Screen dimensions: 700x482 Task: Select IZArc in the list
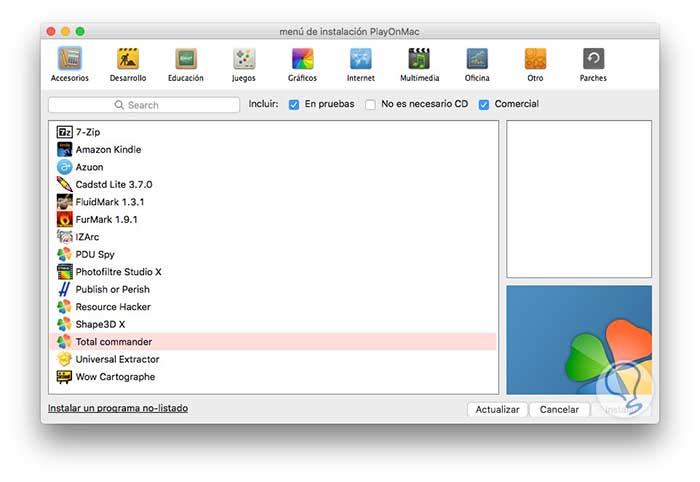(x=88, y=237)
